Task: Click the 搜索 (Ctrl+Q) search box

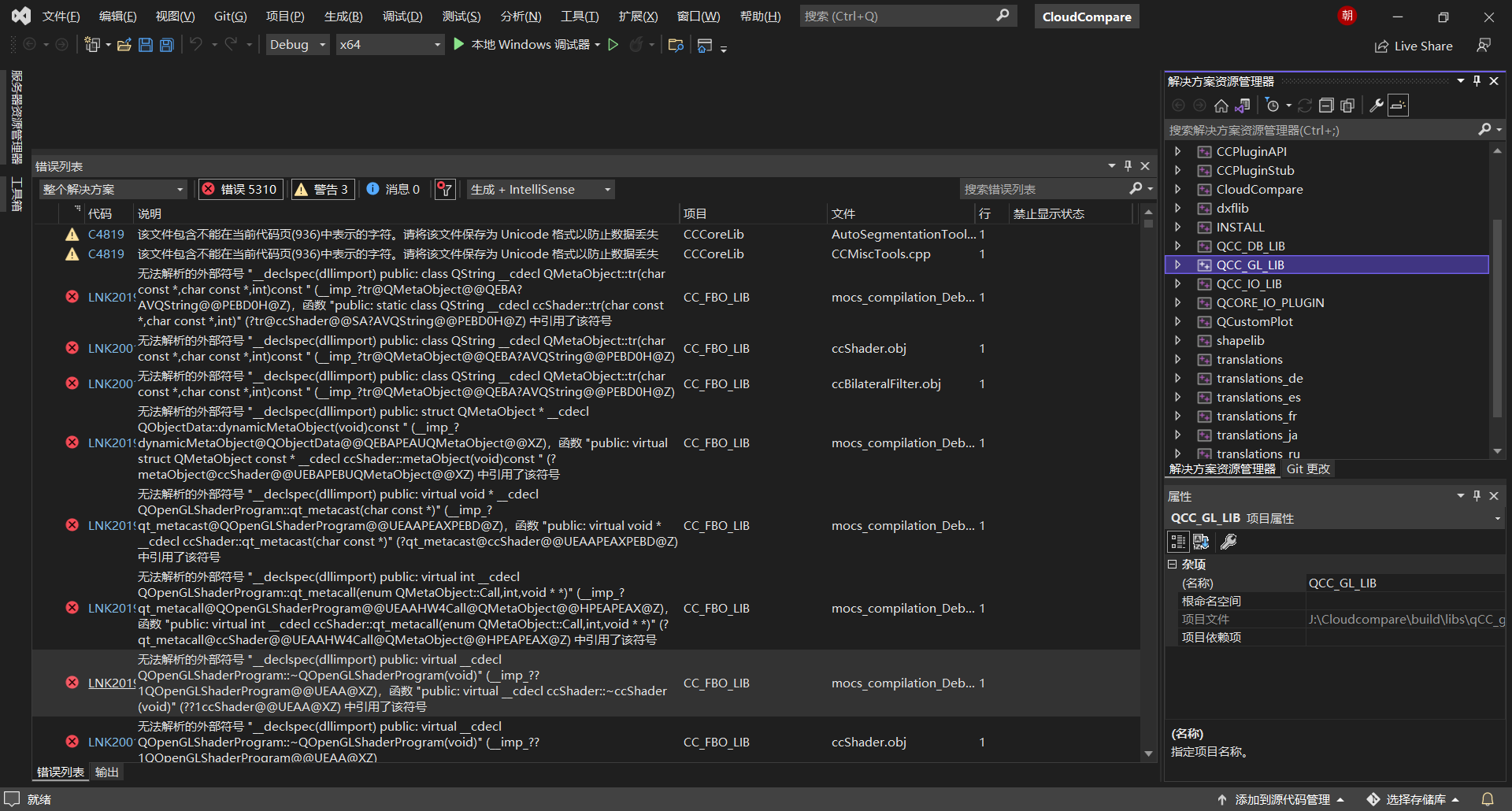Action: pyautogui.click(x=908, y=16)
